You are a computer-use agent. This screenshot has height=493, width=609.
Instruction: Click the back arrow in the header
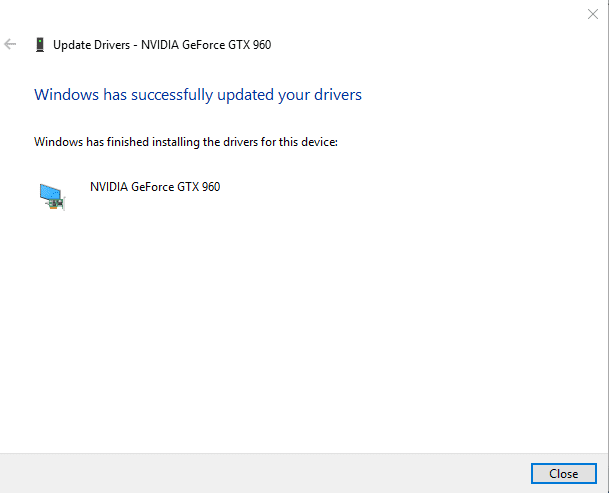[11, 44]
